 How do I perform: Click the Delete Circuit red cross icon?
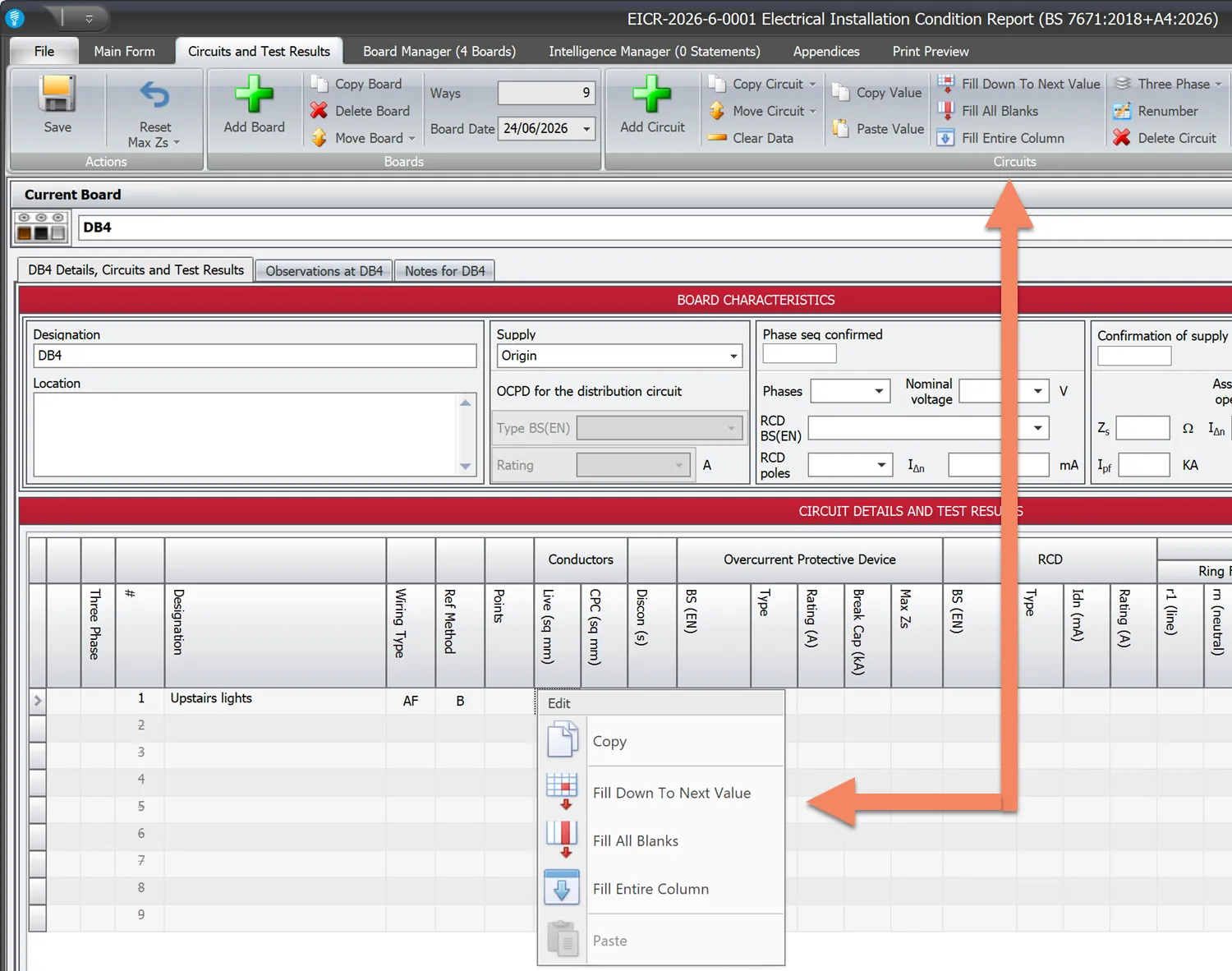pos(1122,137)
